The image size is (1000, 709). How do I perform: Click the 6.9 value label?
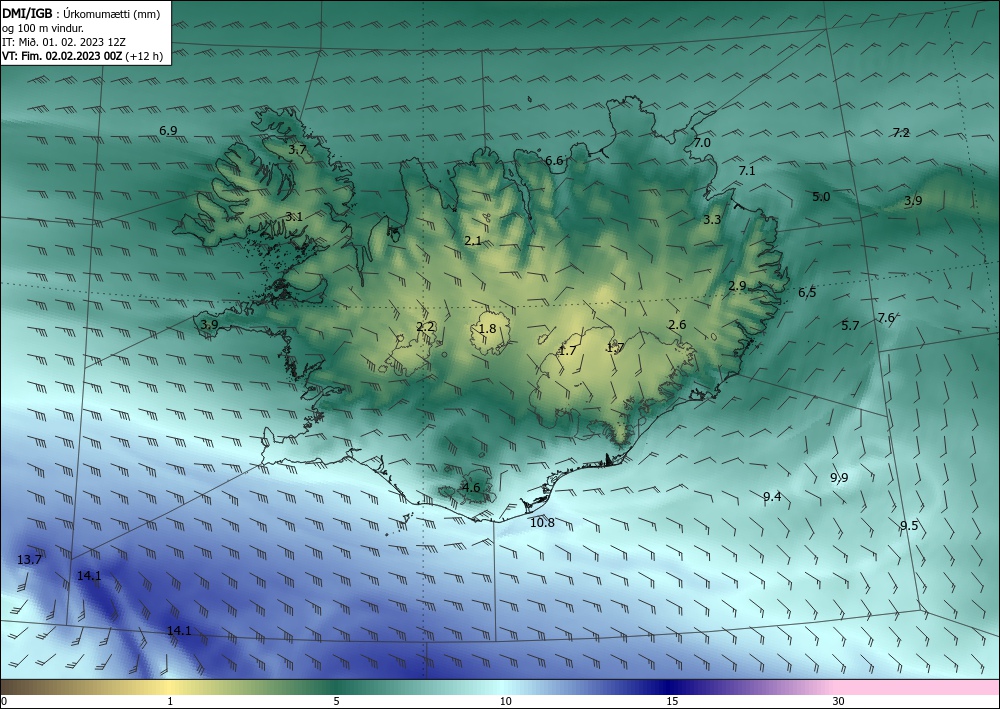coord(168,131)
